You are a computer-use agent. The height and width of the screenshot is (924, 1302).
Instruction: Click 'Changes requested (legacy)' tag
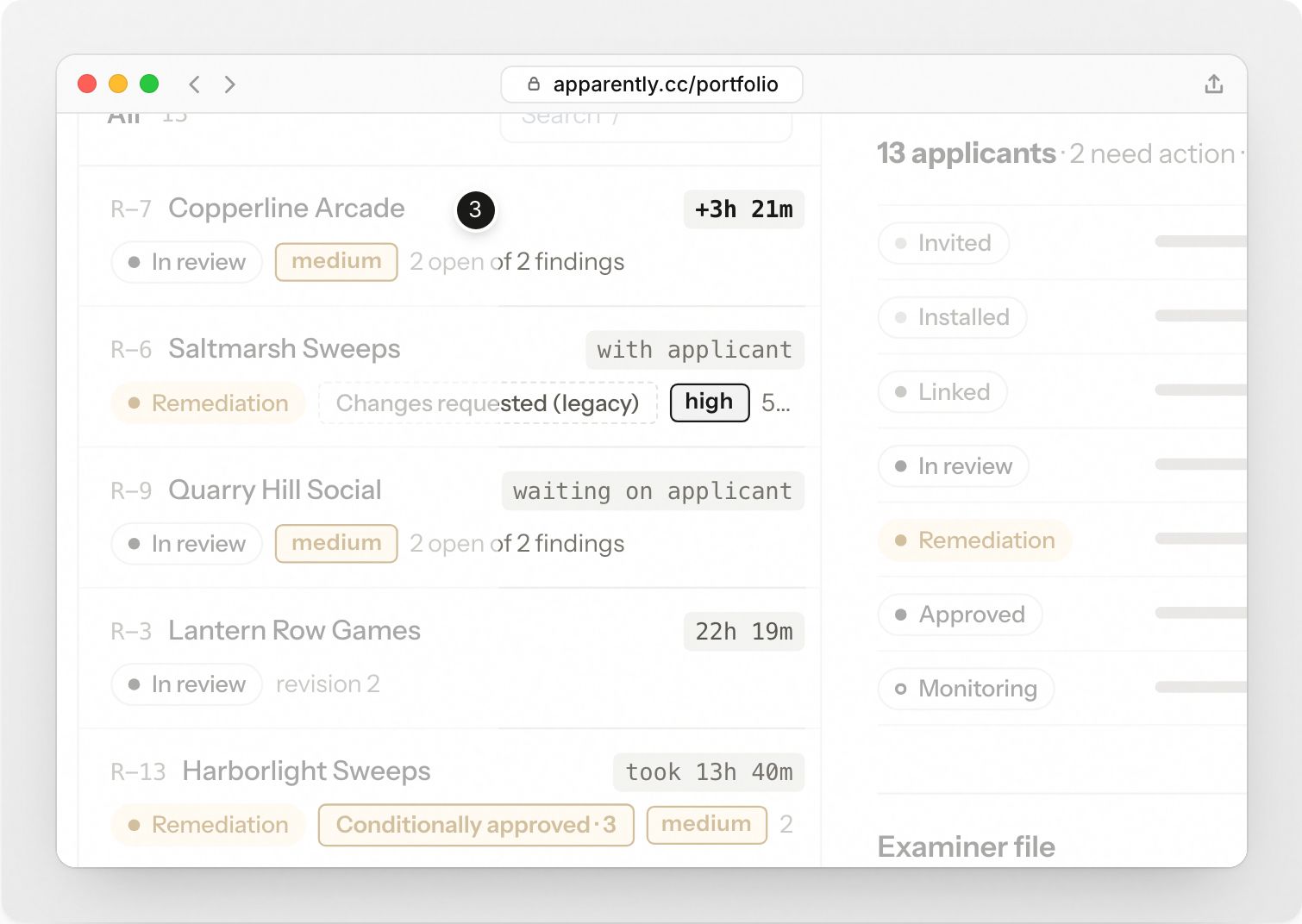pyautogui.click(x=488, y=403)
